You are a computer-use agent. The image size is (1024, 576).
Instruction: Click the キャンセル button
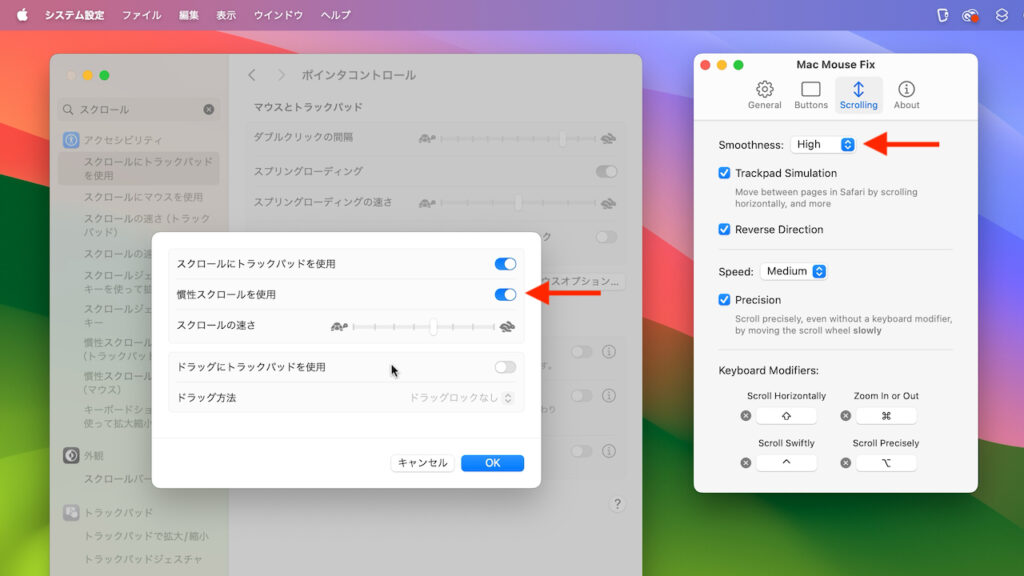point(421,462)
